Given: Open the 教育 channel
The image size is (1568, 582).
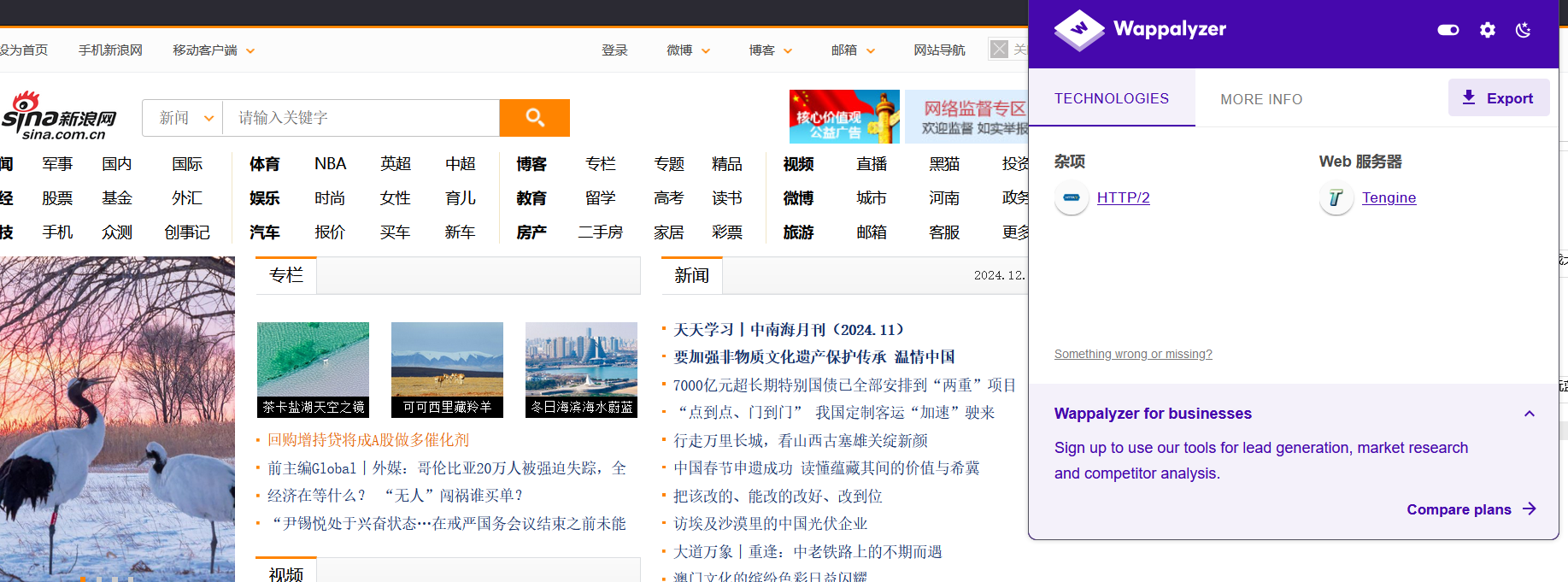Looking at the screenshot, I should point(531,198).
